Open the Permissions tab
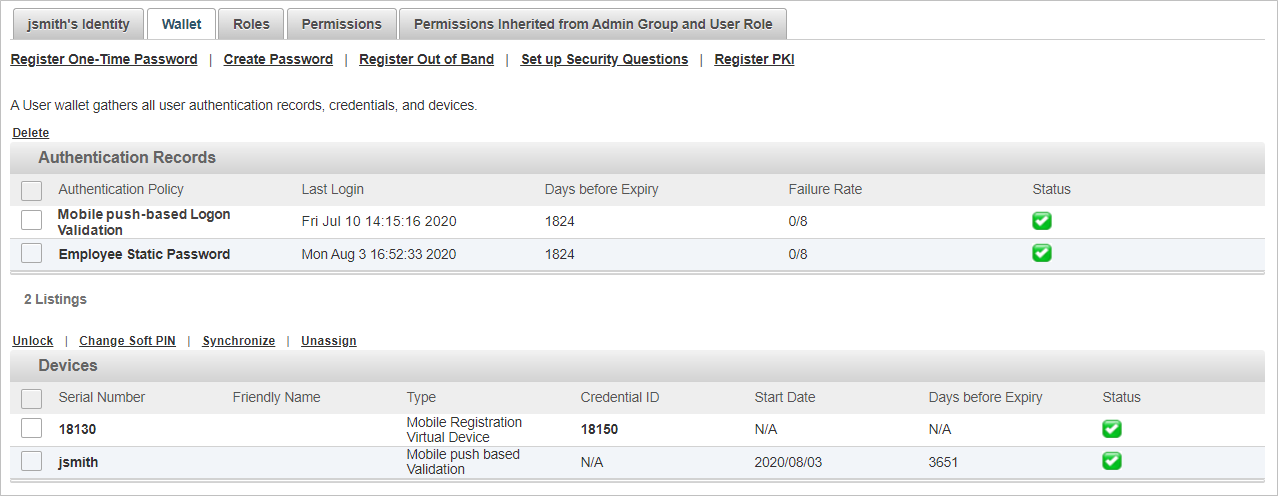Screen dimensions: 1278x496 (x=341, y=23)
